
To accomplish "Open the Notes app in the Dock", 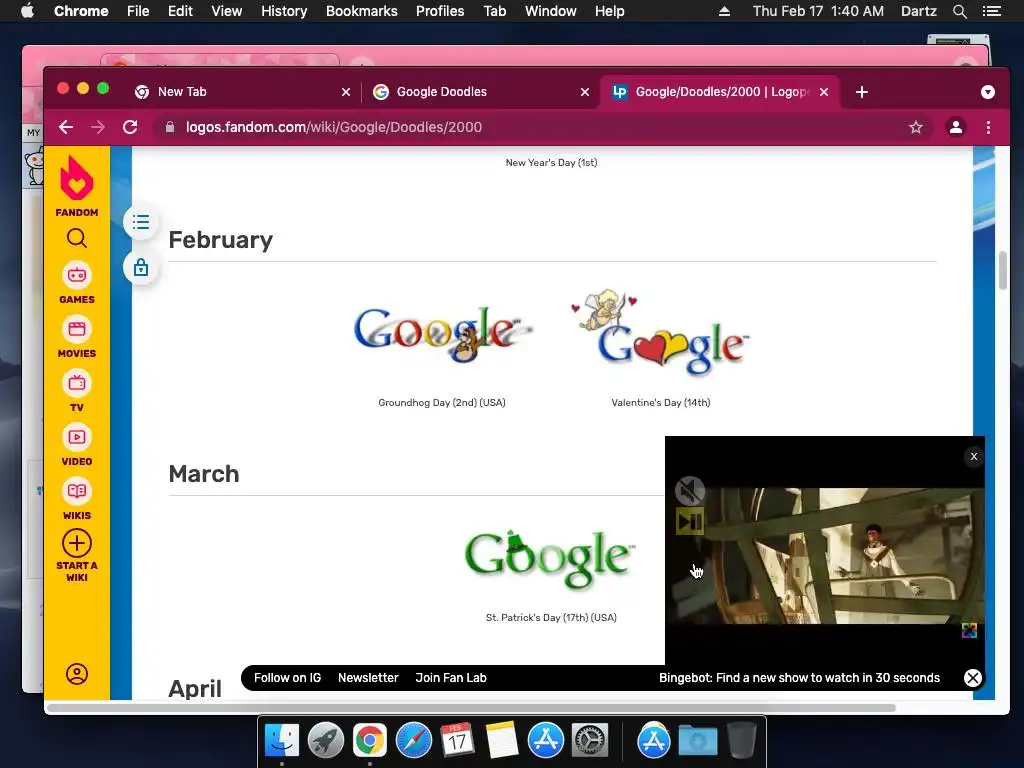I will (x=502, y=741).
